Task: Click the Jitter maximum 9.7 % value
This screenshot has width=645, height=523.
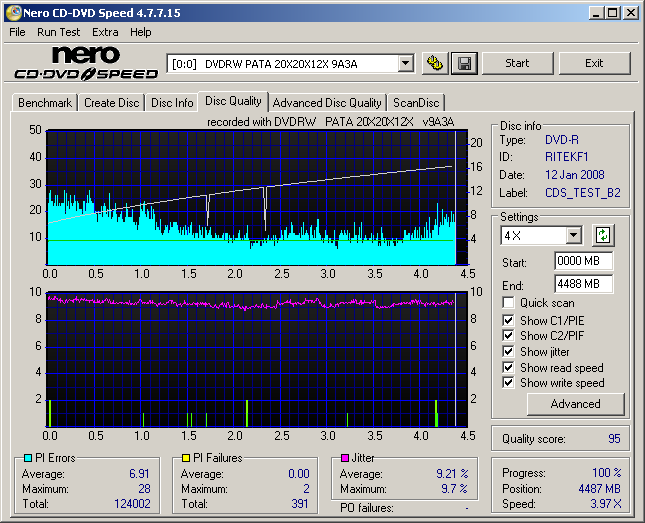Action: pyautogui.click(x=455, y=489)
